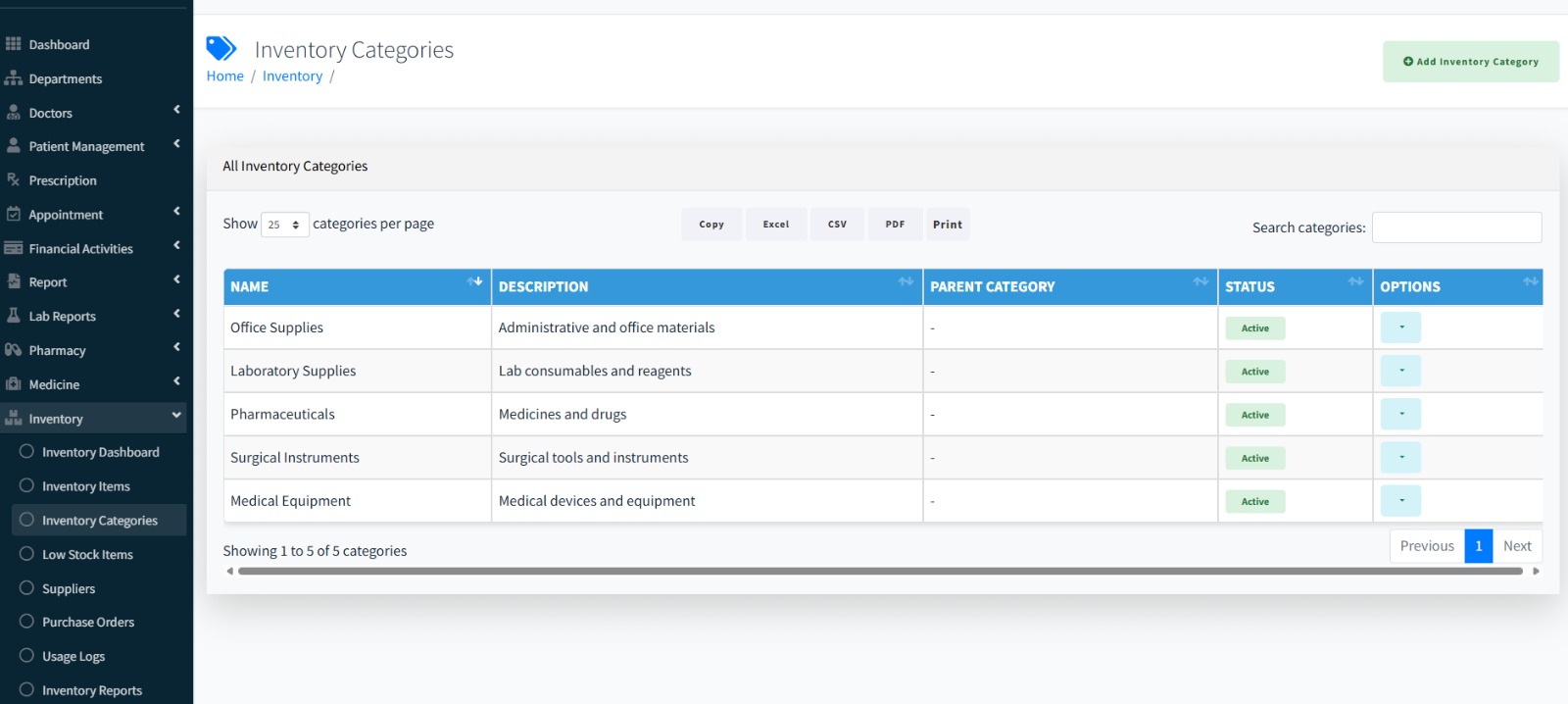Click the horizontal scrollbar below the table
Image resolution: width=1568 pixels, height=704 pixels.
coord(880,571)
